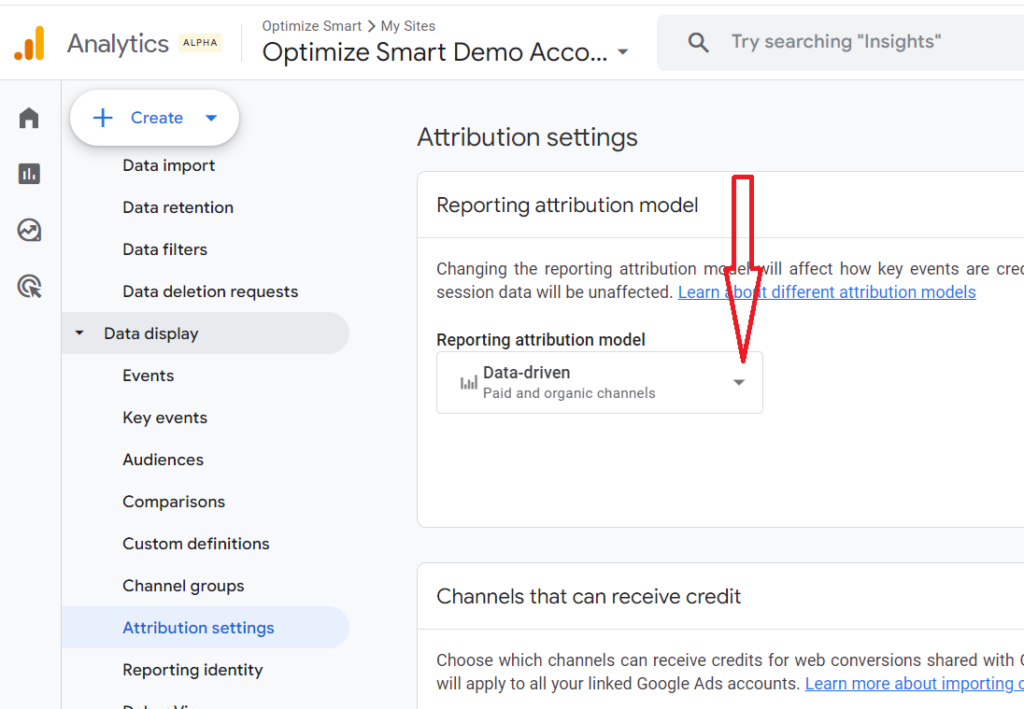Click the Optimize Smart Demo Account name
This screenshot has width=1024, height=709.
click(434, 52)
